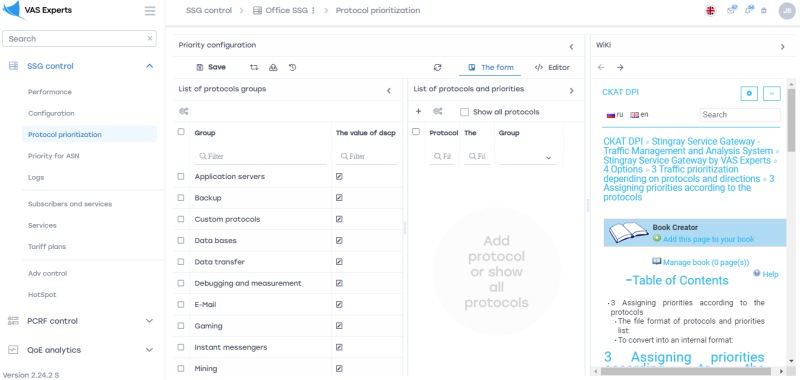
Task: Click the history clock icon in the toolbar
Action: [292, 67]
